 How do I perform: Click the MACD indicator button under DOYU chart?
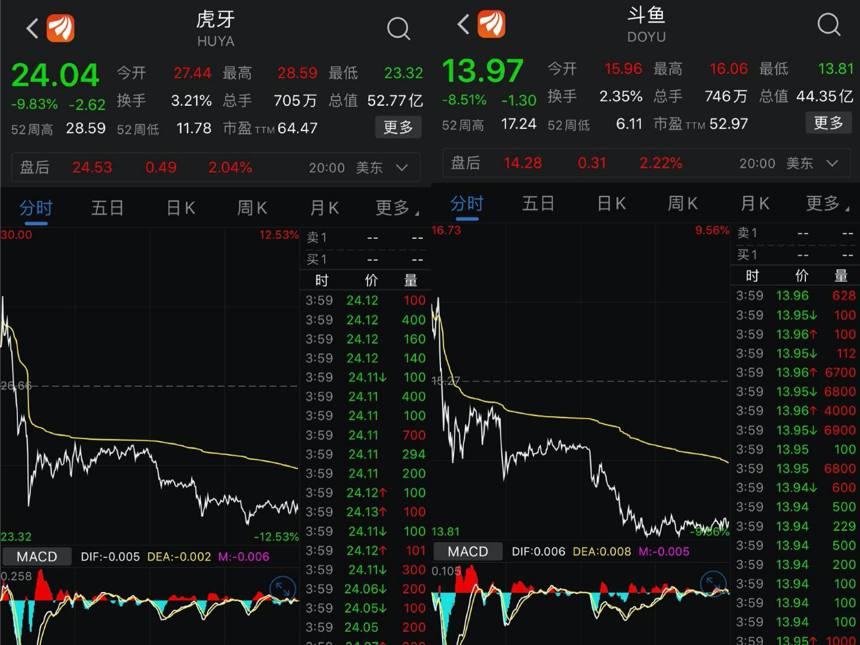point(468,551)
